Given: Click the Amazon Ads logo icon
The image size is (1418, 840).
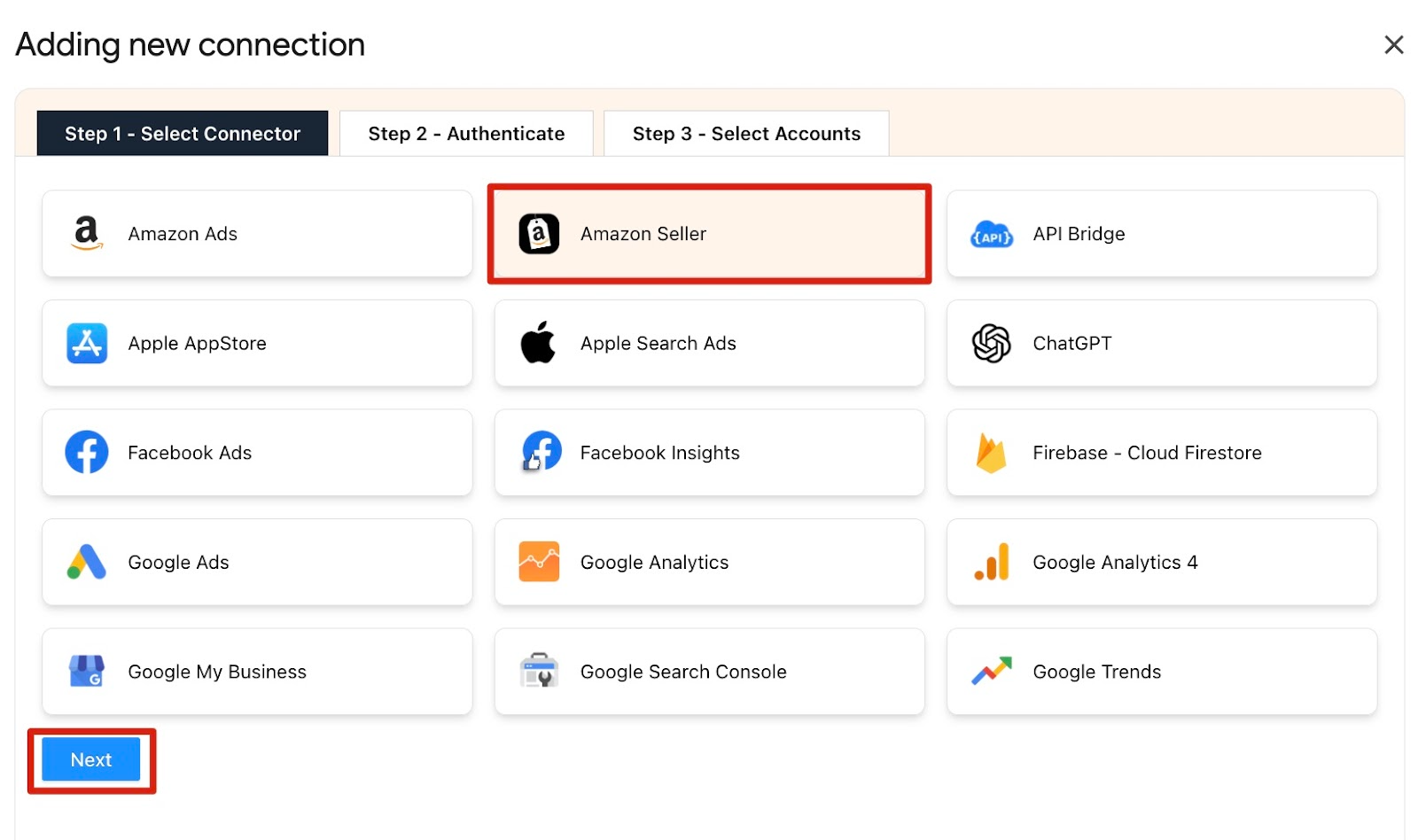Looking at the screenshot, I should [x=86, y=234].
